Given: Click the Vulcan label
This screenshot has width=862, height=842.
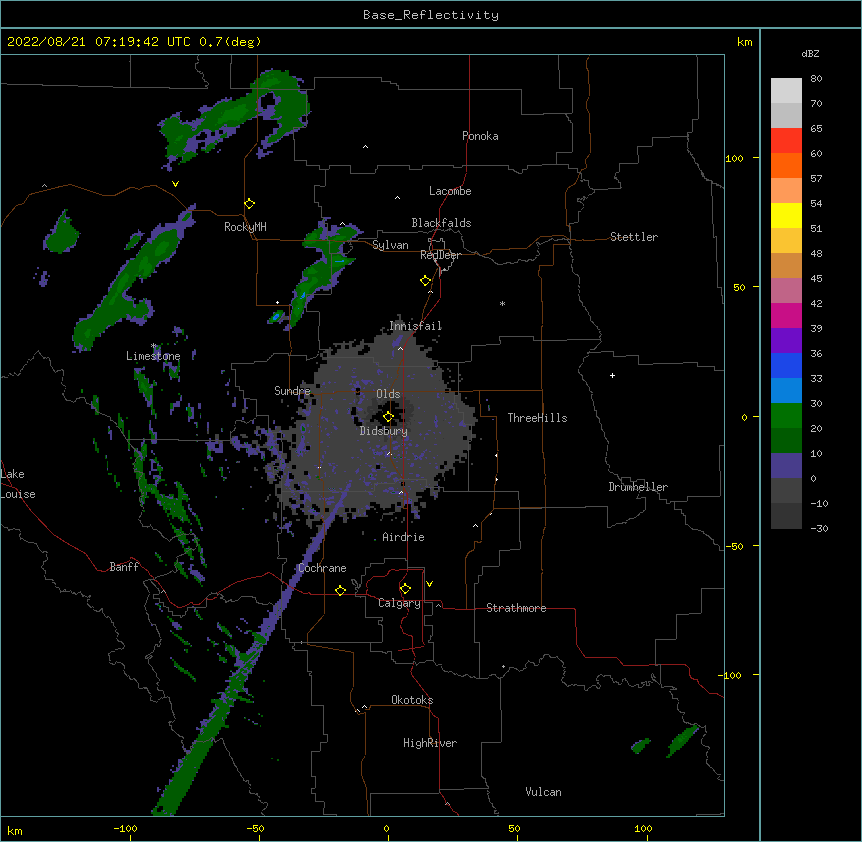Looking at the screenshot, I should tap(543, 792).
